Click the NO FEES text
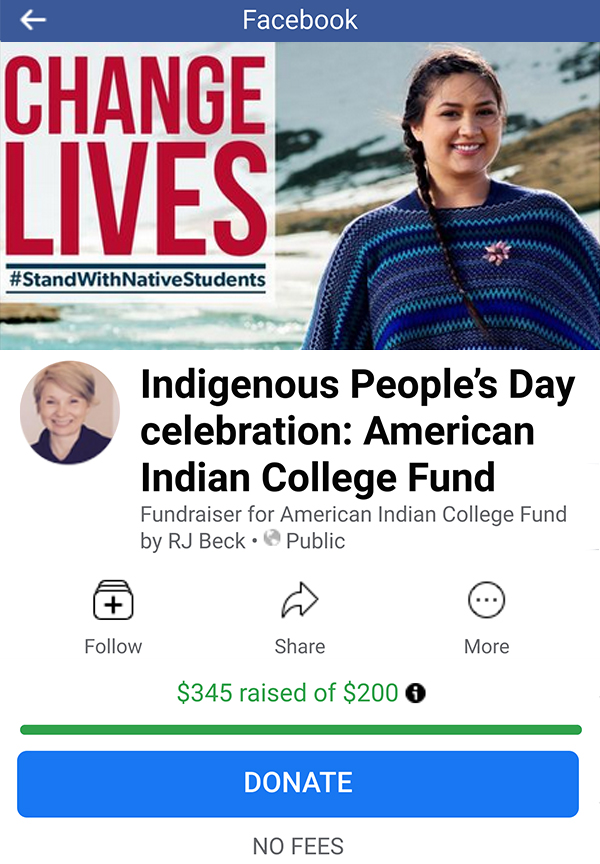Screen dimensions: 600x864 298,846
